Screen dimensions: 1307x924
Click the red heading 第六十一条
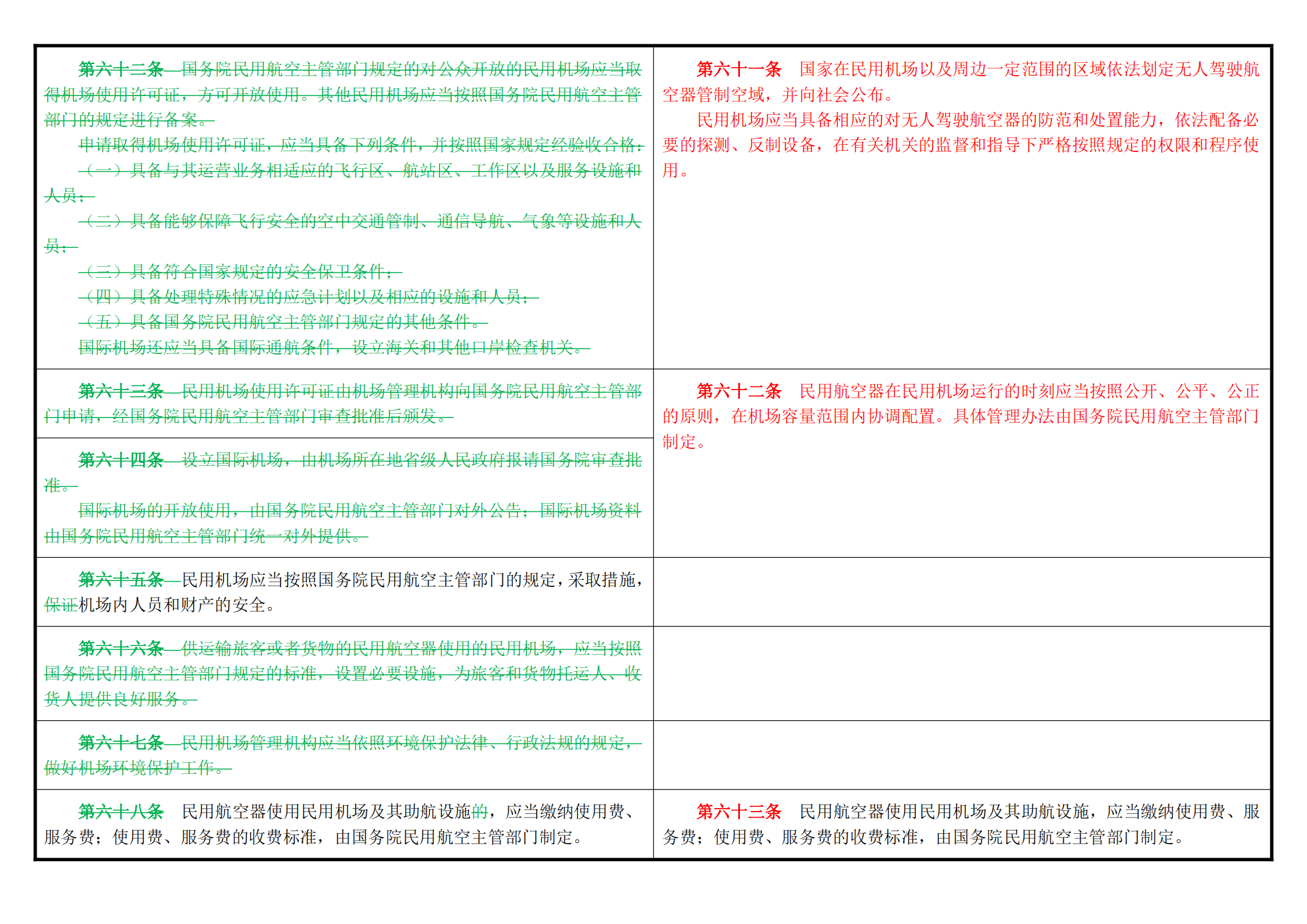click(739, 69)
